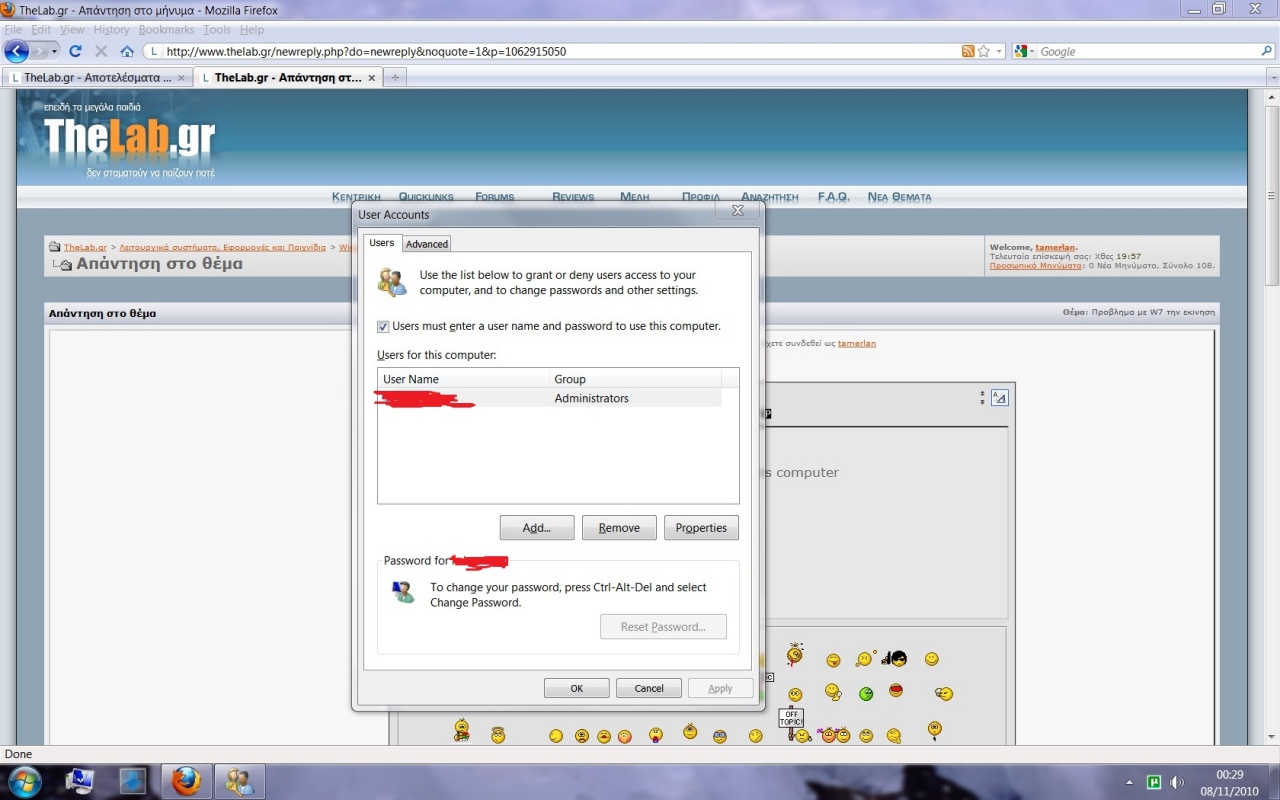Open the View menu
The height and width of the screenshot is (800, 1280).
tap(72, 30)
